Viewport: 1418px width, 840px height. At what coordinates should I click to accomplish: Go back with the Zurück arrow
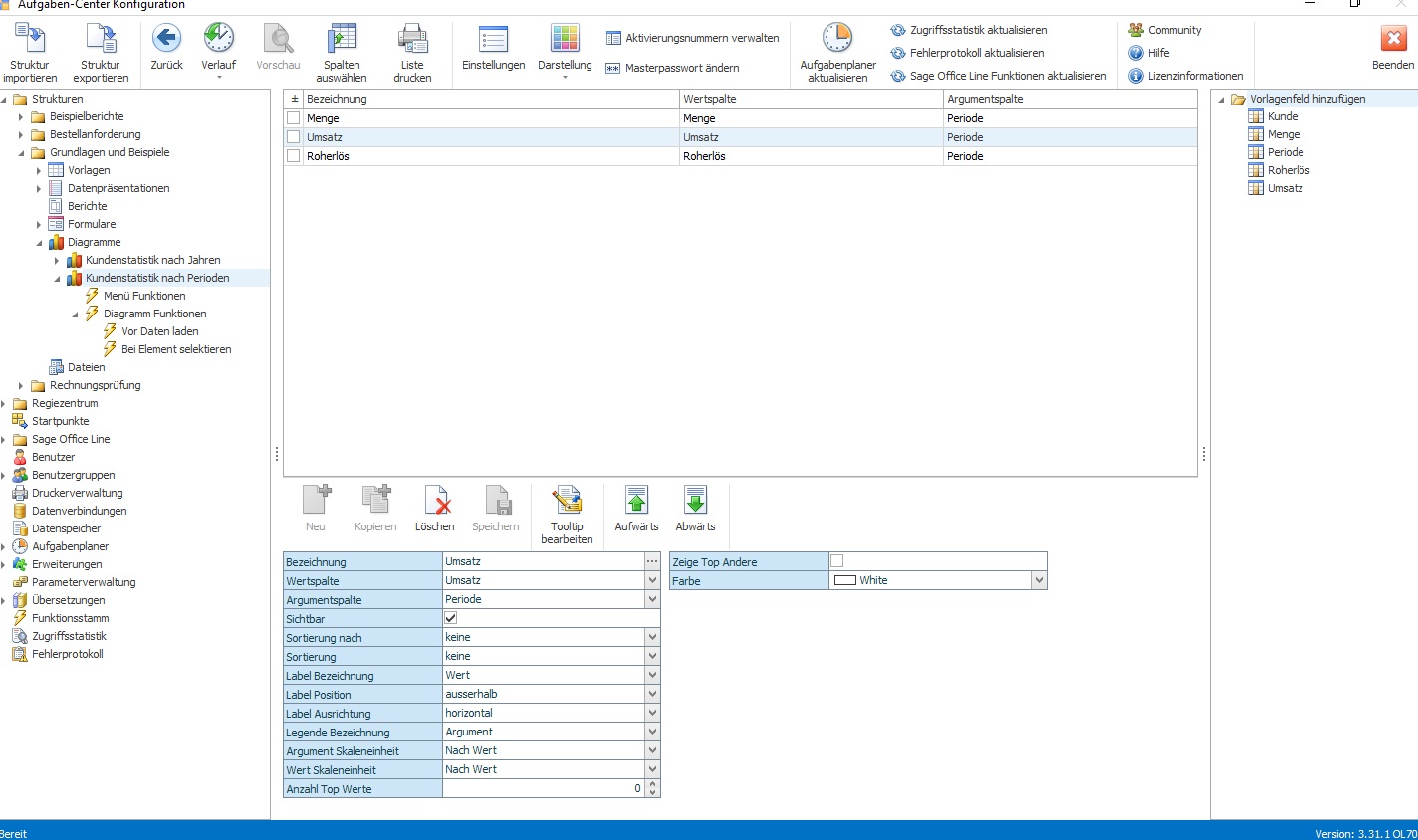pyautogui.click(x=166, y=39)
